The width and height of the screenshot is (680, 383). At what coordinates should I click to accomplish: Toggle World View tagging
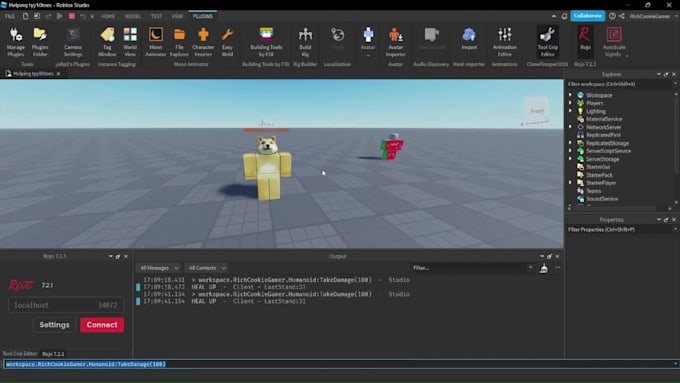[x=130, y=42]
